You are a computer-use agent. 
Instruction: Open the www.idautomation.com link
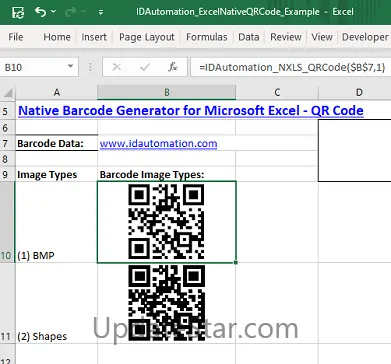tap(158, 143)
